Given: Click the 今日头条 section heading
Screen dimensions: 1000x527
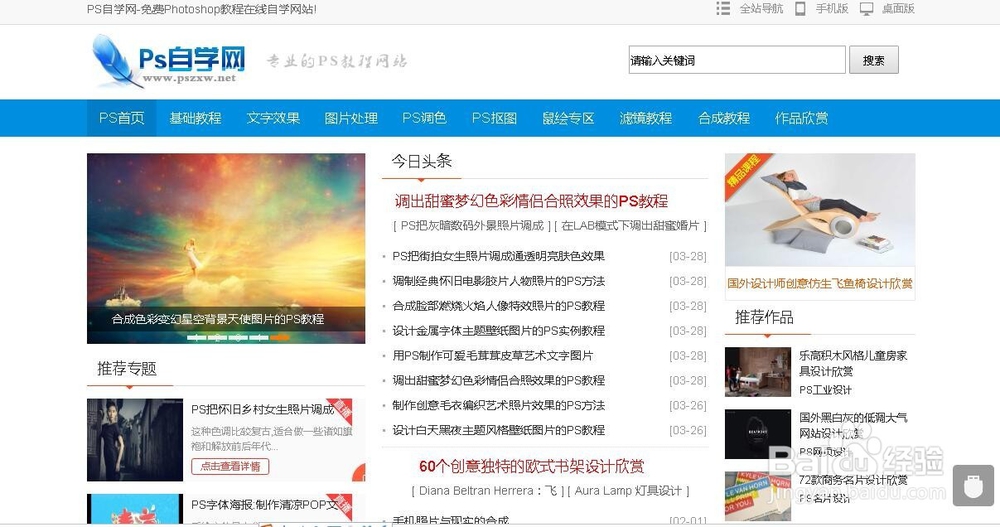Looking at the screenshot, I should point(422,161).
